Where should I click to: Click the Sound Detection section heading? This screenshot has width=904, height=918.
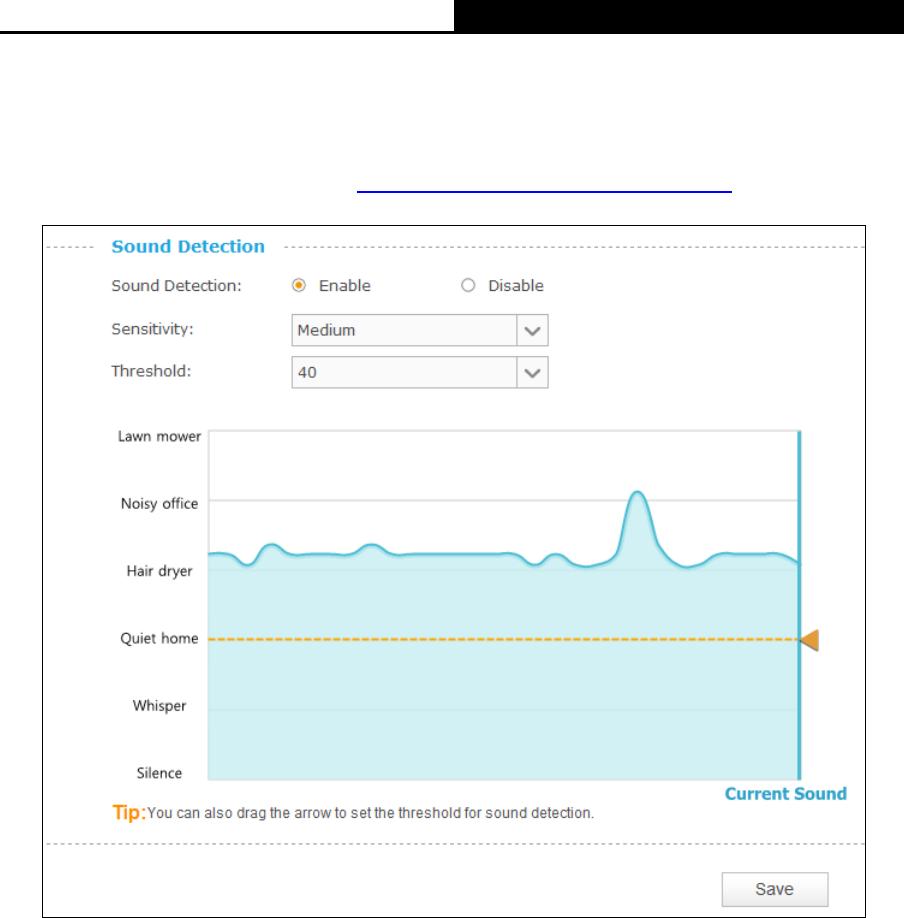pyautogui.click(x=188, y=246)
